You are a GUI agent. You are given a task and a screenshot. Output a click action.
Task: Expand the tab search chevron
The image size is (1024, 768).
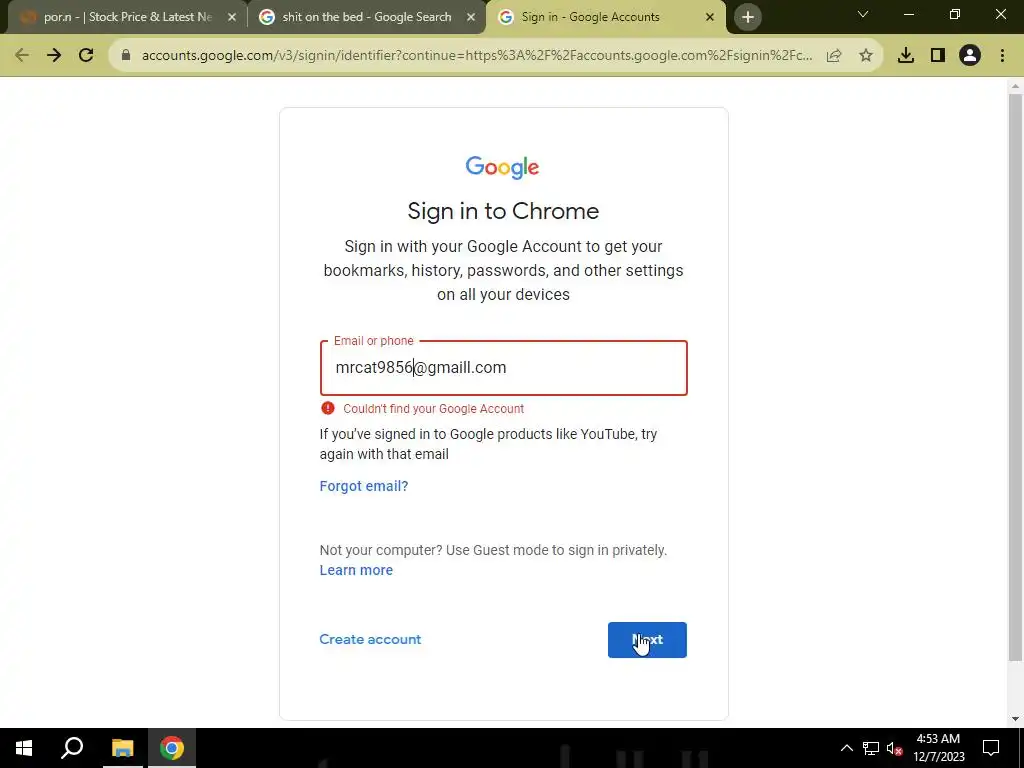[863, 14]
